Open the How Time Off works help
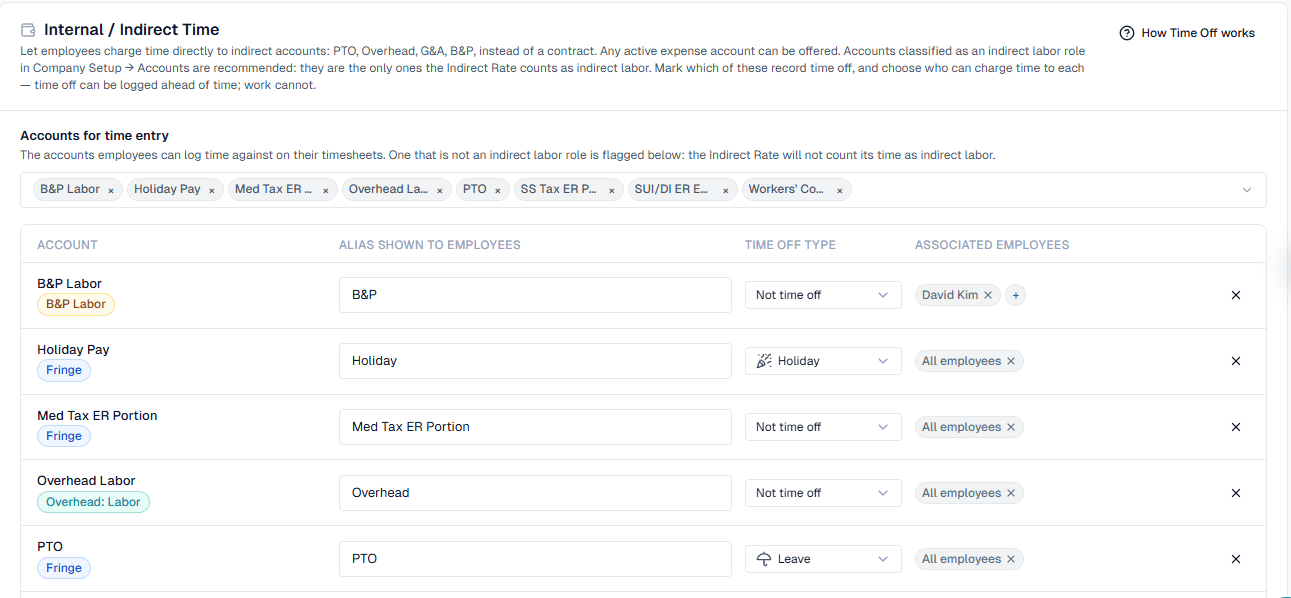This screenshot has width=1291, height=598. click(x=1187, y=33)
